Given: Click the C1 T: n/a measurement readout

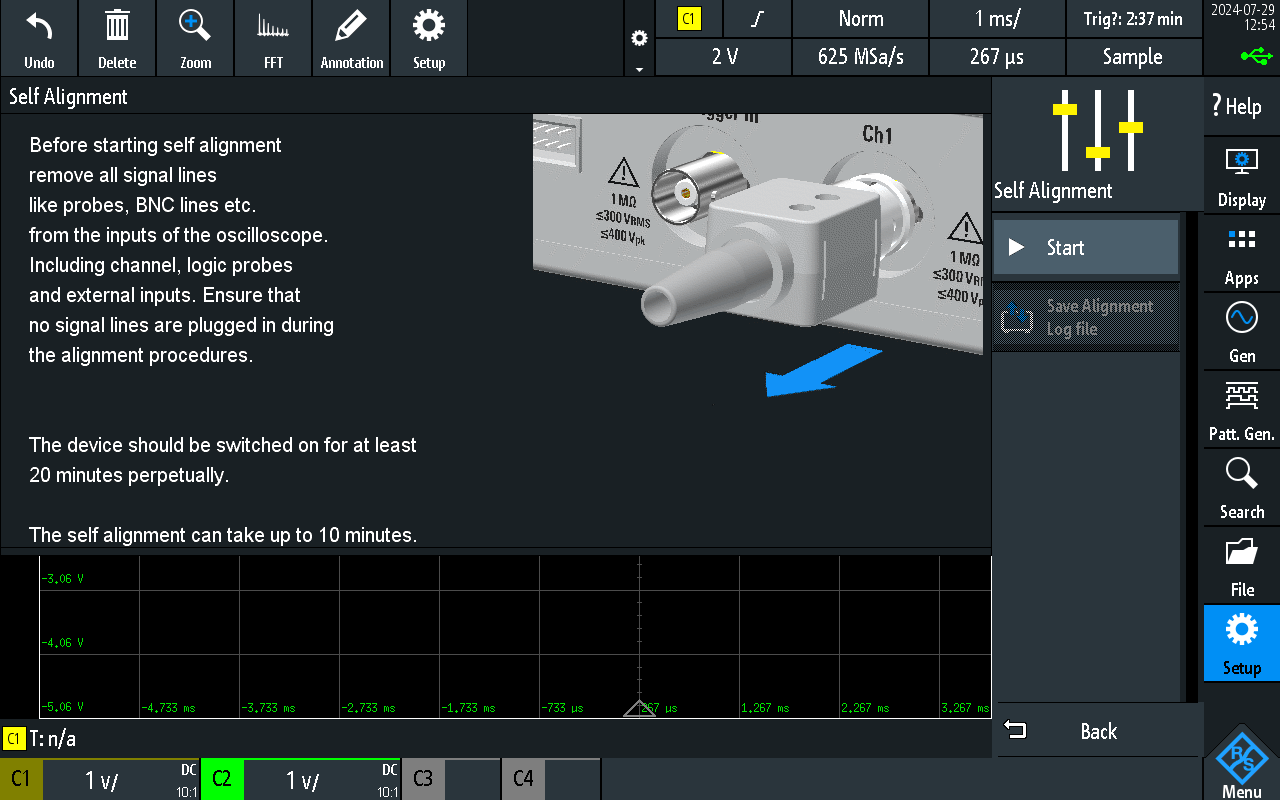Looking at the screenshot, I should (x=41, y=739).
